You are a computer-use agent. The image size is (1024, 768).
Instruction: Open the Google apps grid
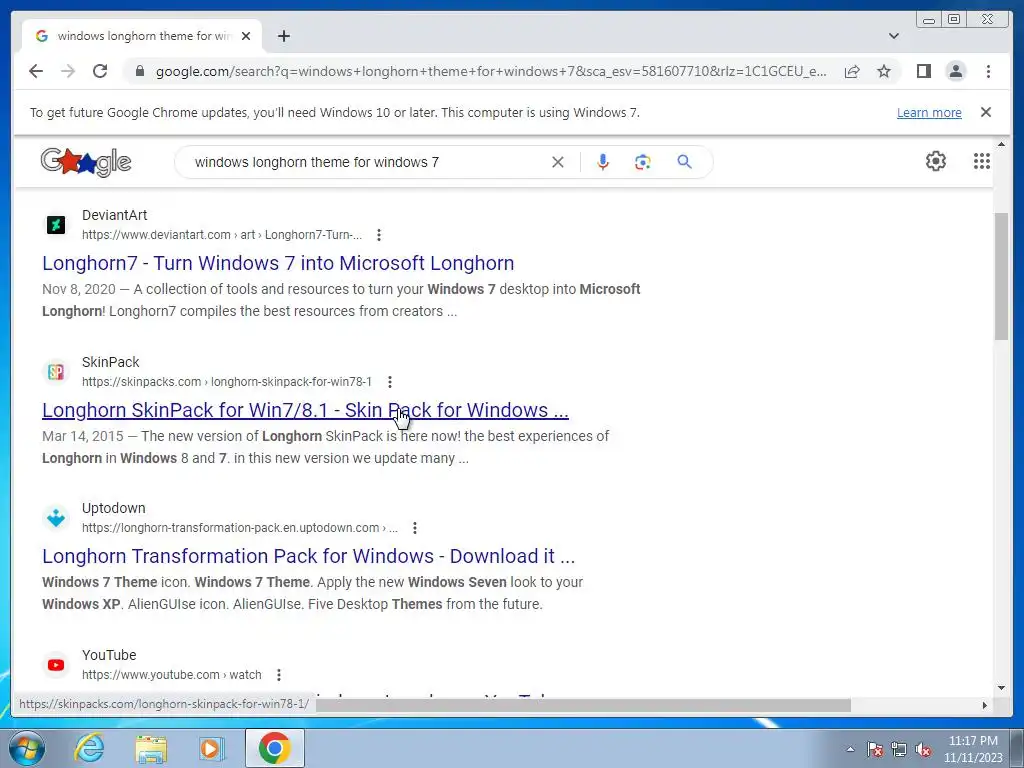[982, 161]
